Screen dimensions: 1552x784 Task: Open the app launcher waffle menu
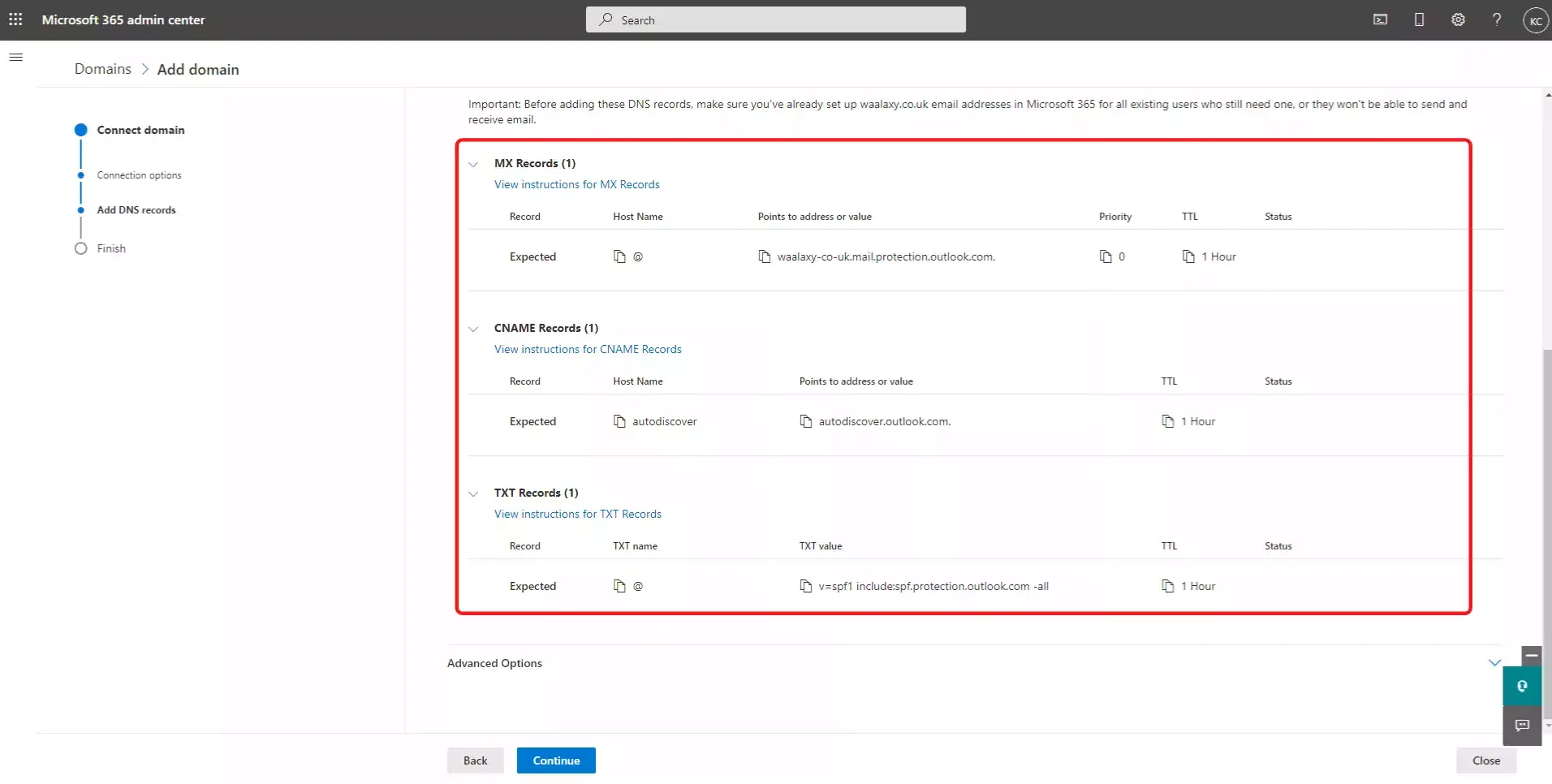[x=15, y=19]
